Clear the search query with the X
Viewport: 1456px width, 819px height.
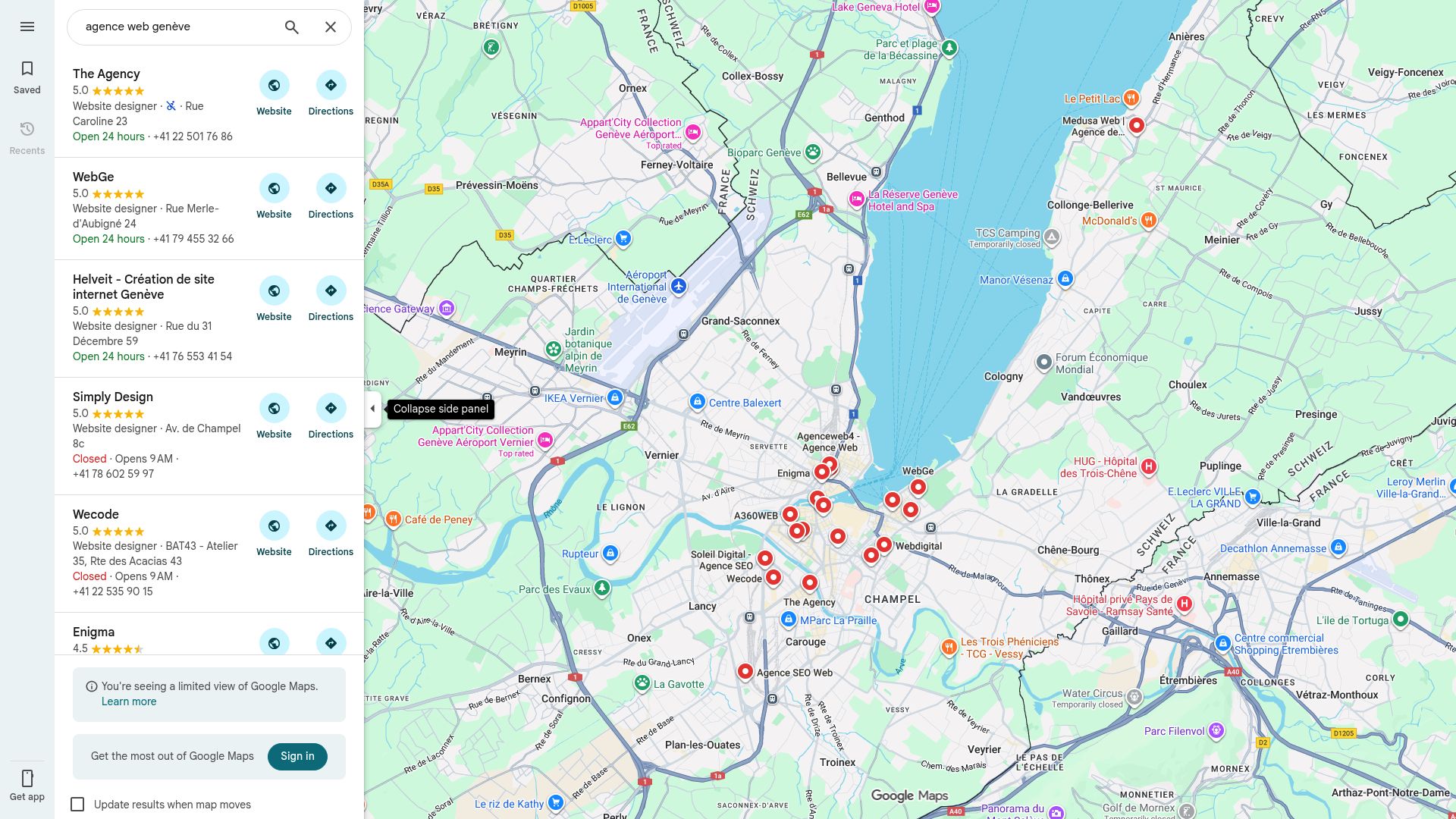coord(331,27)
